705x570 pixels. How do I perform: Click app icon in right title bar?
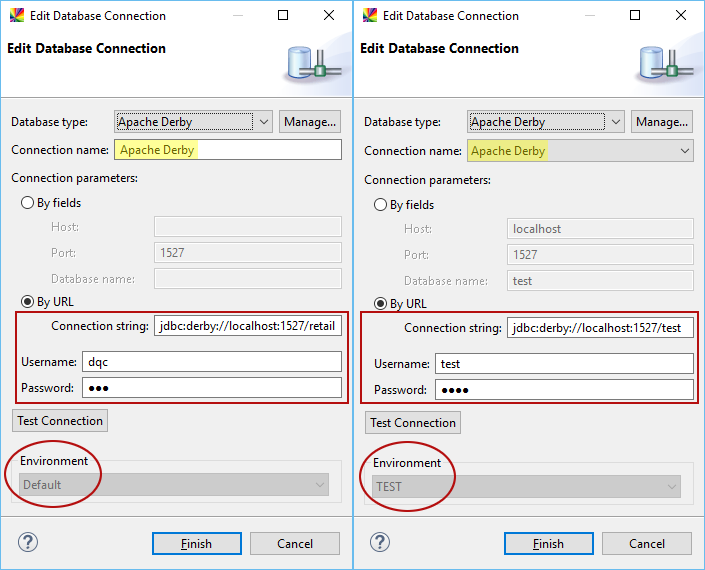pyautogui.click(x=370, y=16)
